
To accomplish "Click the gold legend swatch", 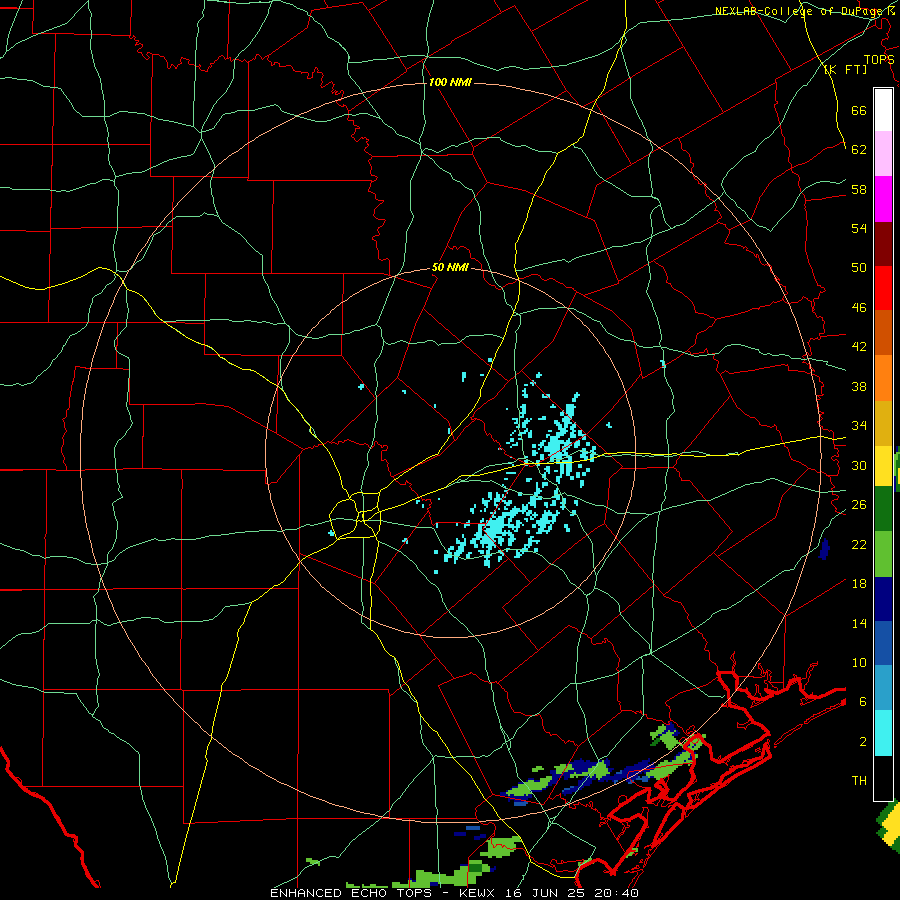I will [883, 423].
